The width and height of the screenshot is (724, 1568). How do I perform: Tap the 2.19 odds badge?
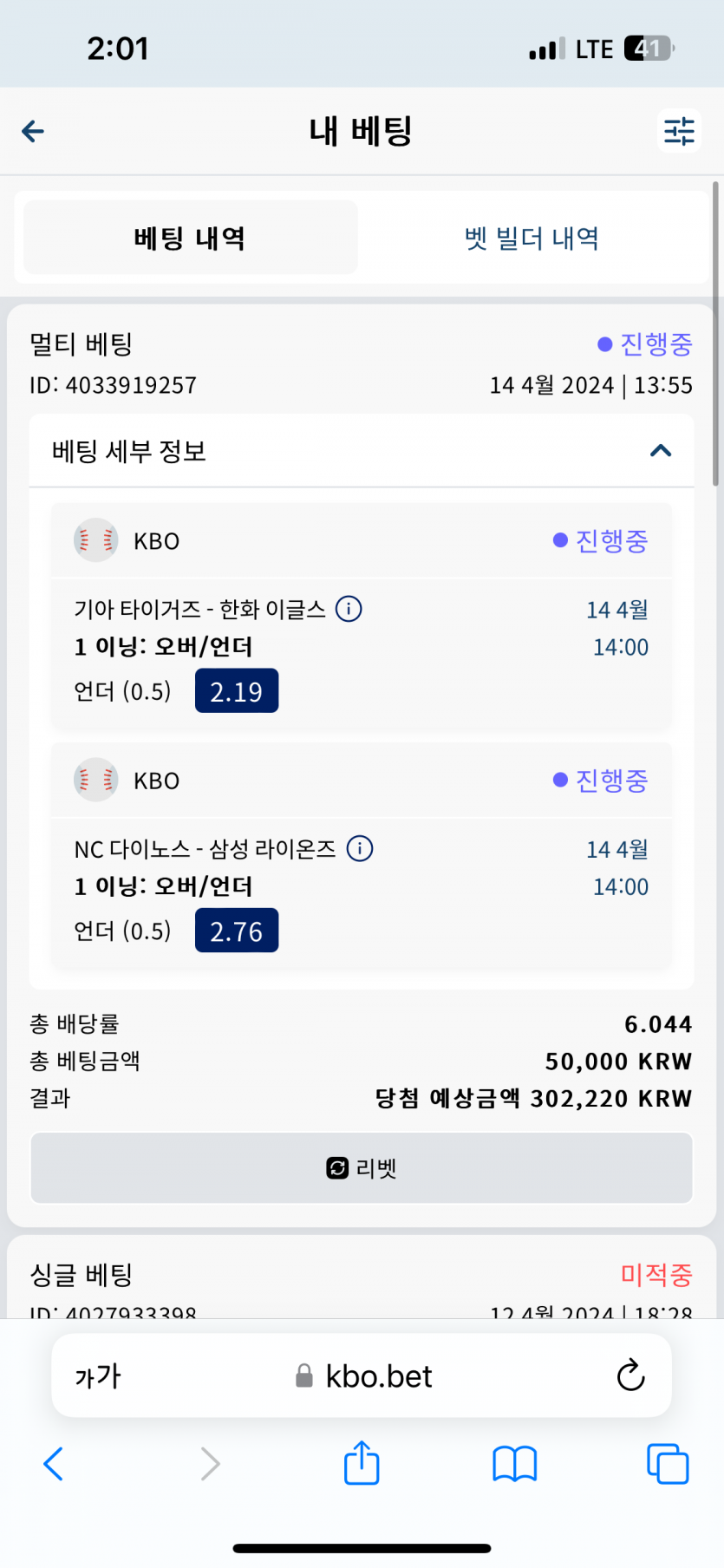pos(237,691)
